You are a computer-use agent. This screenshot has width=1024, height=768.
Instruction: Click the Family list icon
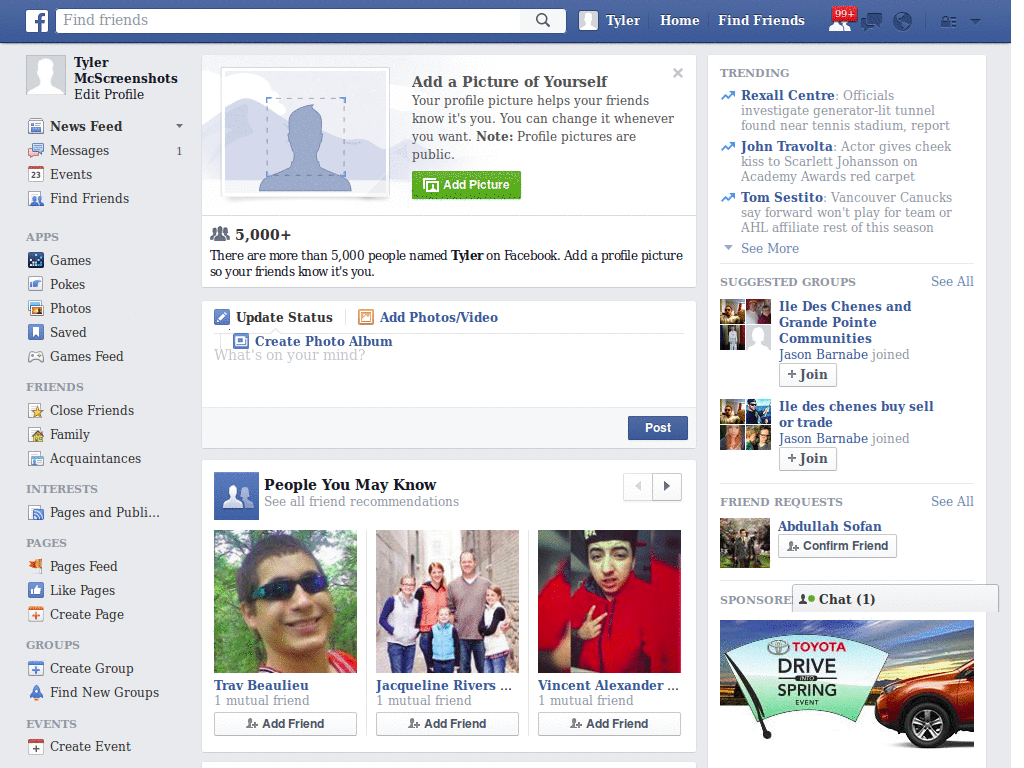(36, 435)
